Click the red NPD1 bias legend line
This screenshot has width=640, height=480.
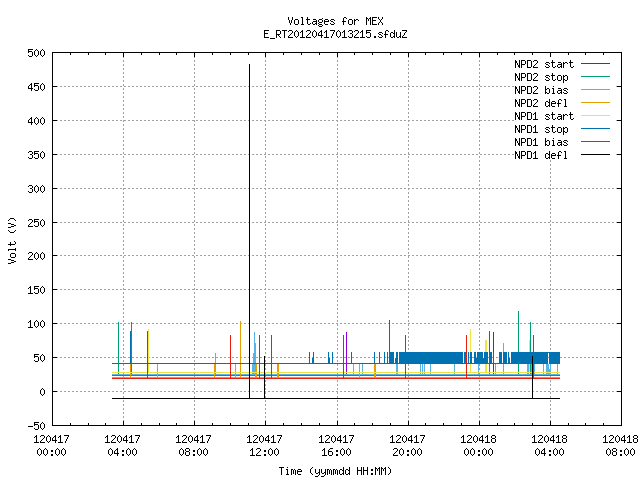pyautogui.click(x=595, y=142)
